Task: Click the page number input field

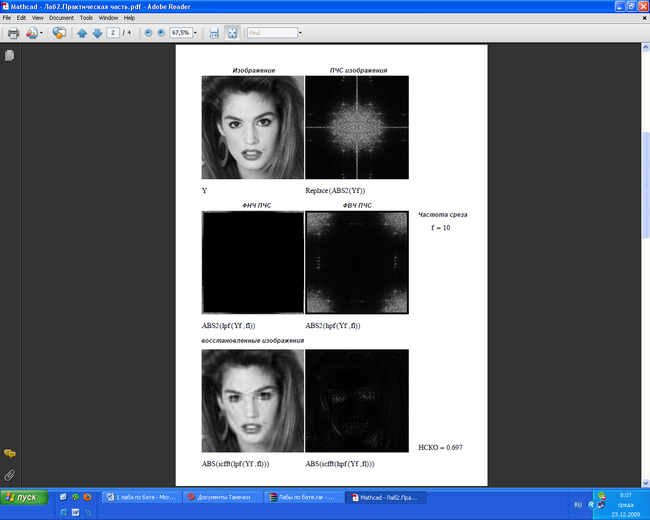Action: [114, 33]
